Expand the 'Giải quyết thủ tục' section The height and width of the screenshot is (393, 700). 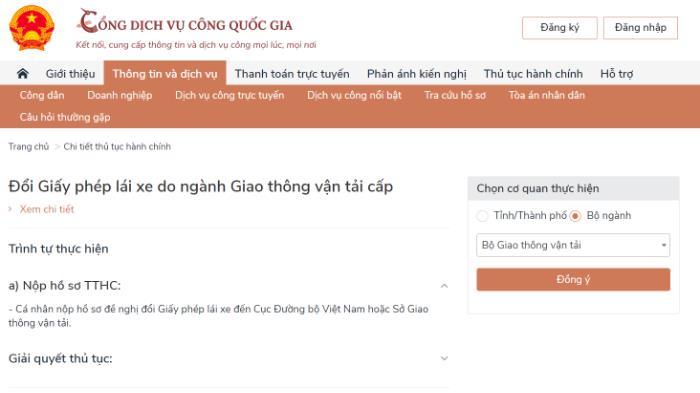click(444, 358)
